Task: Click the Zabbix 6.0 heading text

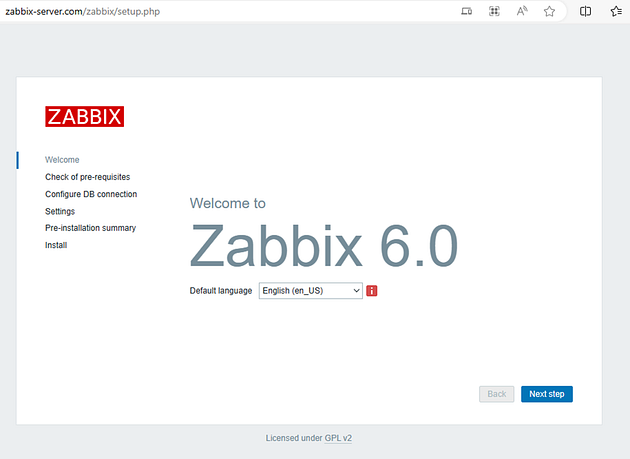Action: (324, 246)
